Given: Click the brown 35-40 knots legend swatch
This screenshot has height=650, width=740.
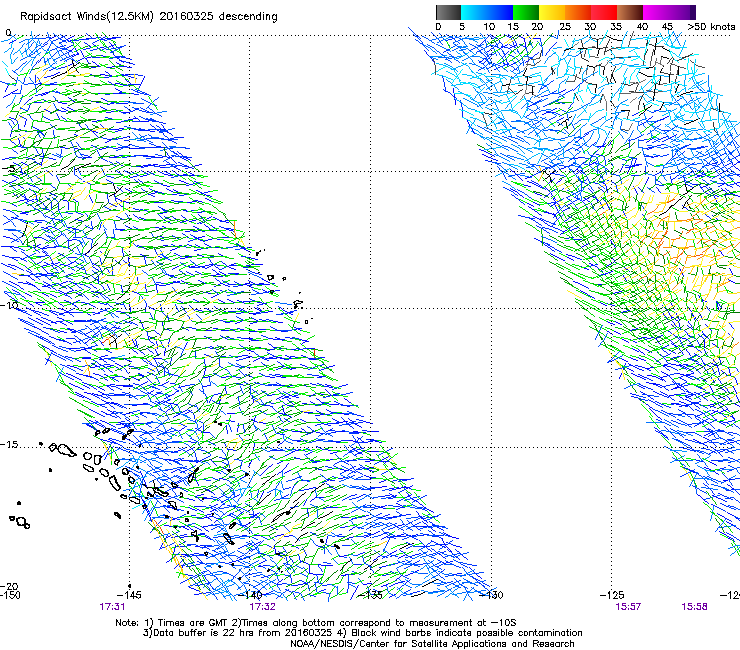Looking at the screenshot, I should click(x=630, y=12).
